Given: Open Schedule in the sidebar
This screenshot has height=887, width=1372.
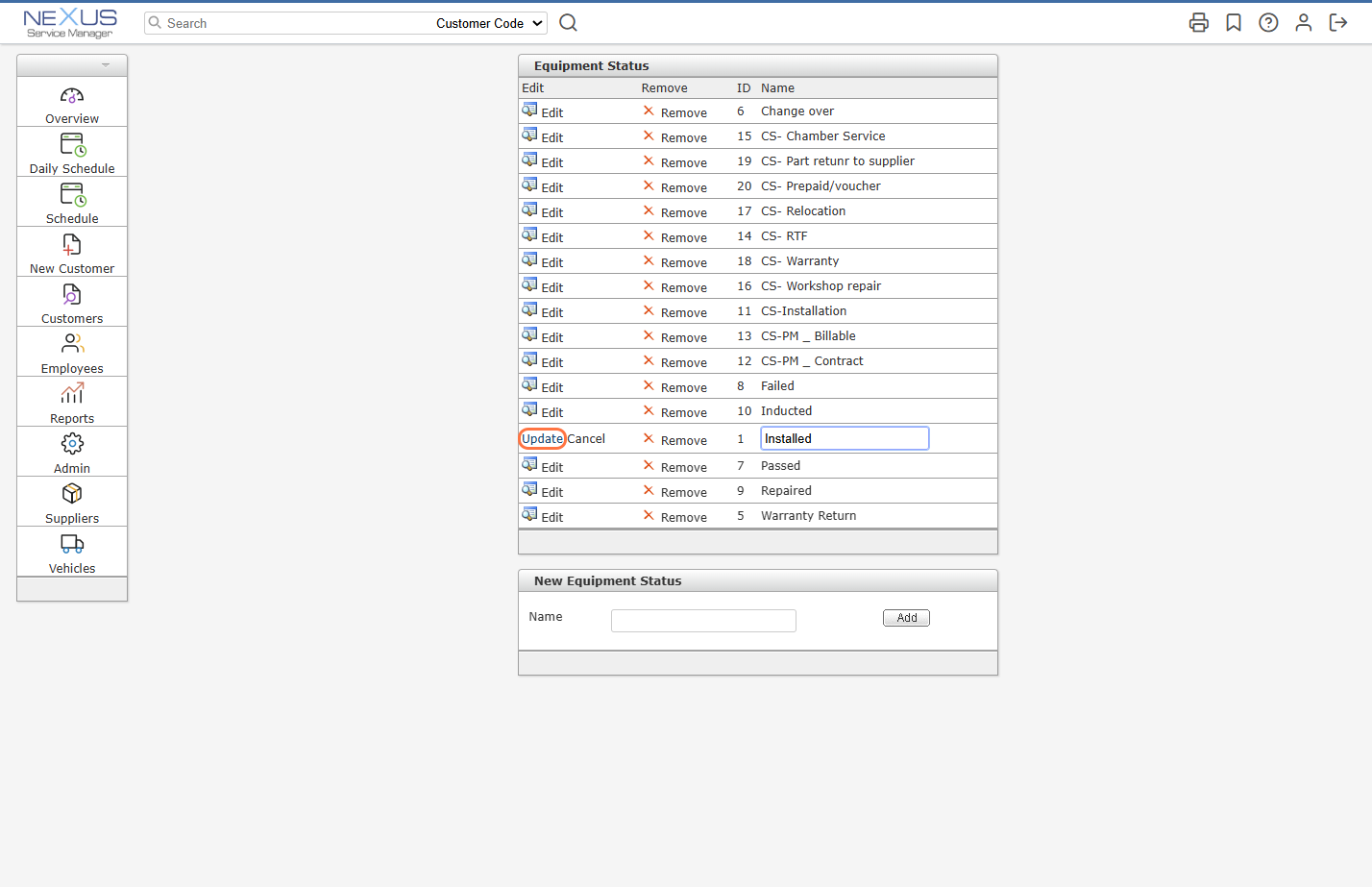Looking at the screenshot, I should pyautogui.click(x=72, y=202).
